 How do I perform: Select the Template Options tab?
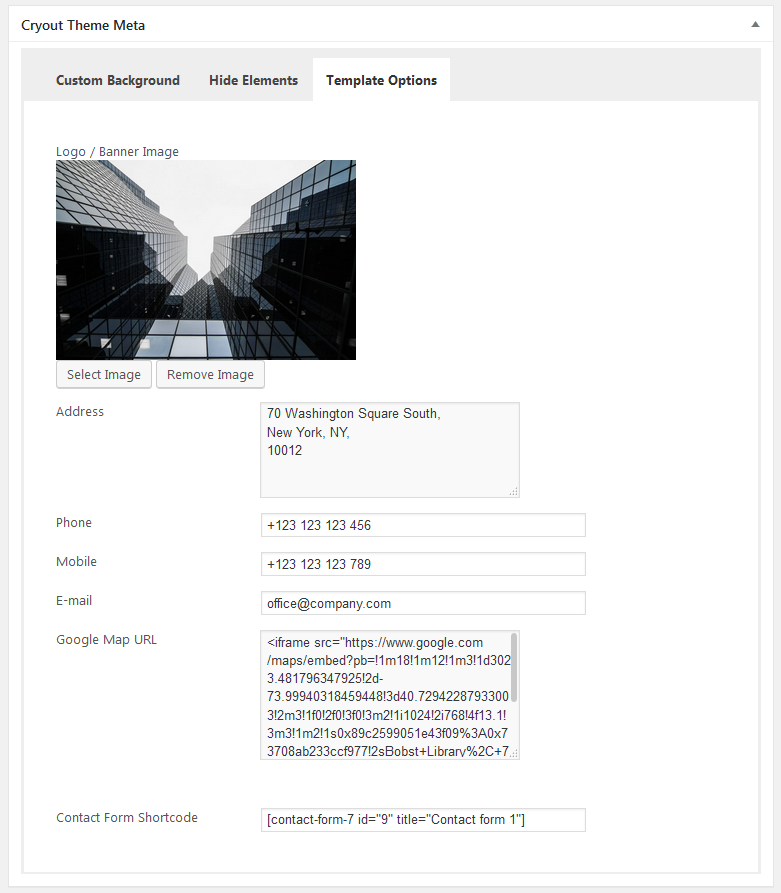(x=381, y=80)
